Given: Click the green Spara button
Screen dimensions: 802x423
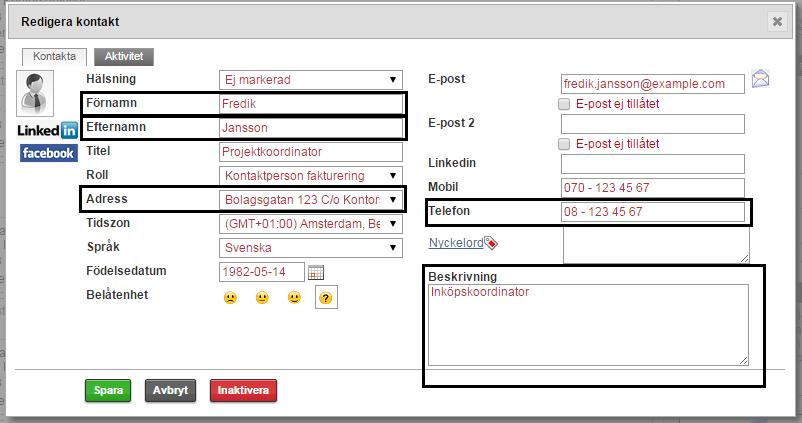Looking at the screenshot, I should 108,390.
